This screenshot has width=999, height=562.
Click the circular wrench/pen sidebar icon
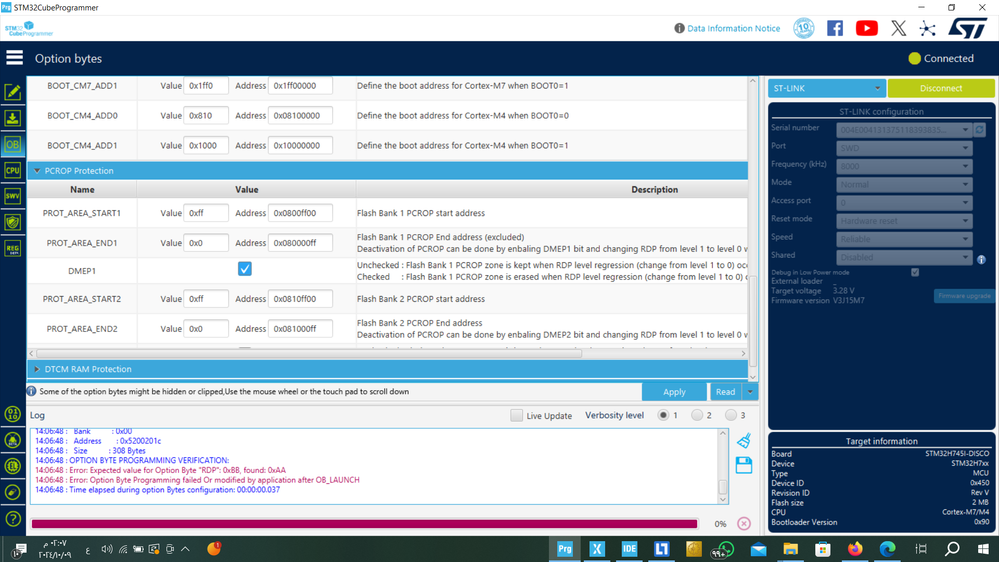[13, 493]
